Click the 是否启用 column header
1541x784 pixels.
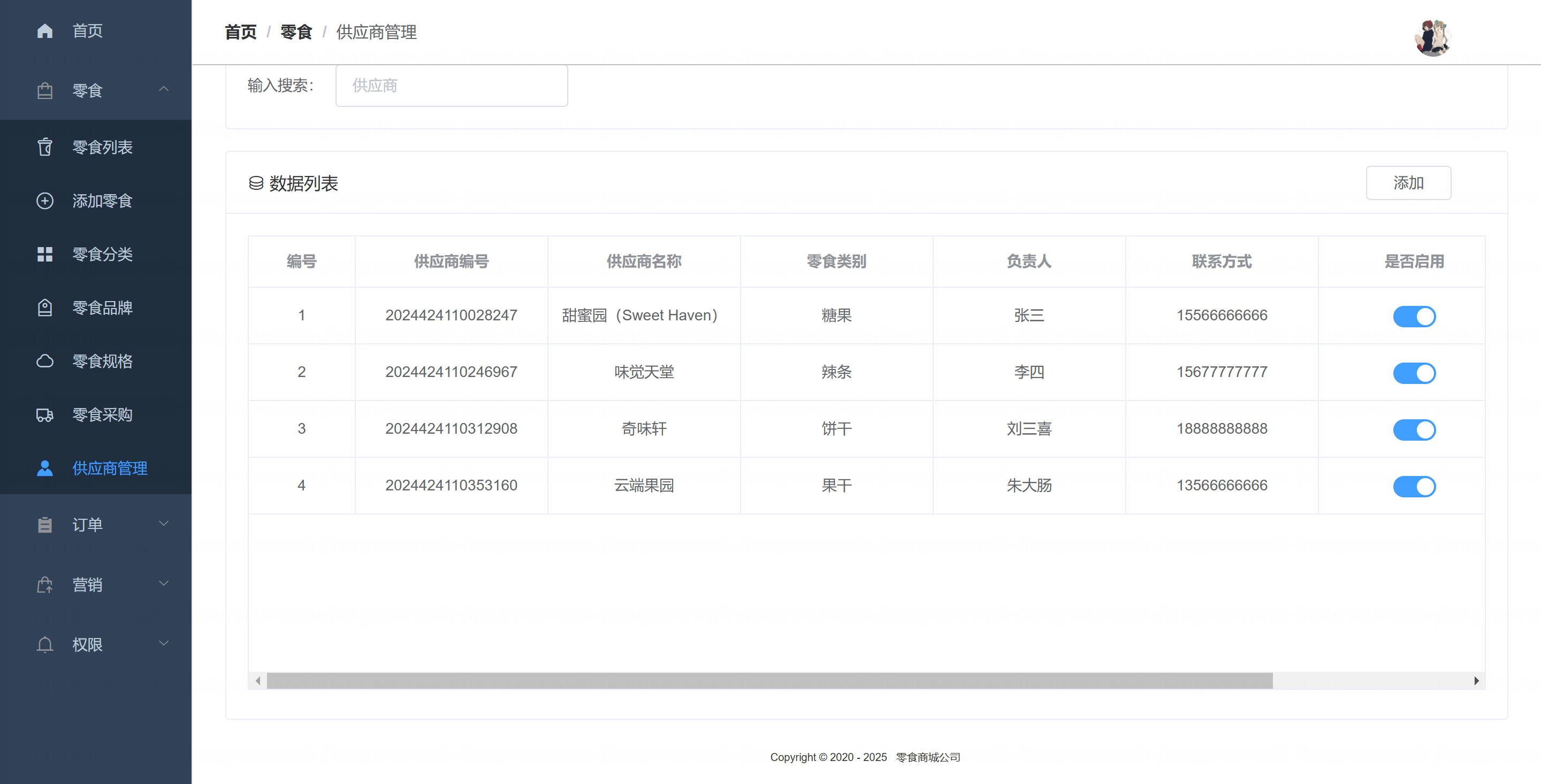coord(1414,262)
